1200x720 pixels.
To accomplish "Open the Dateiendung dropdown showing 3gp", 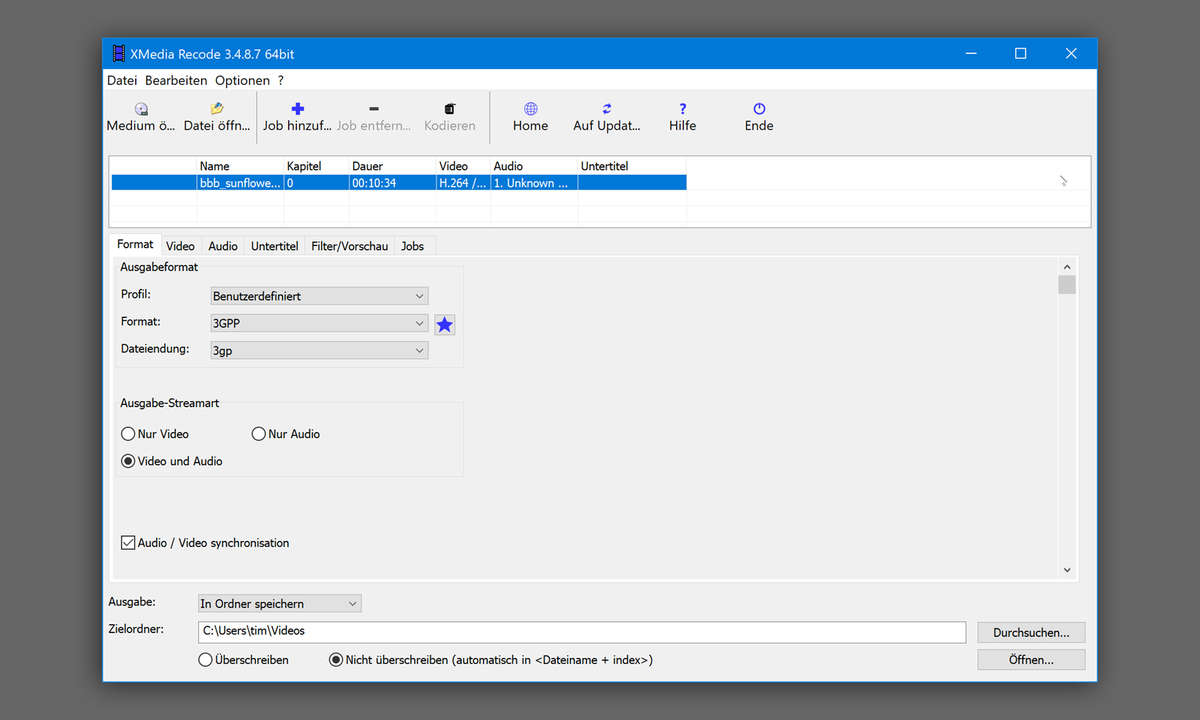I will [319, 351].
